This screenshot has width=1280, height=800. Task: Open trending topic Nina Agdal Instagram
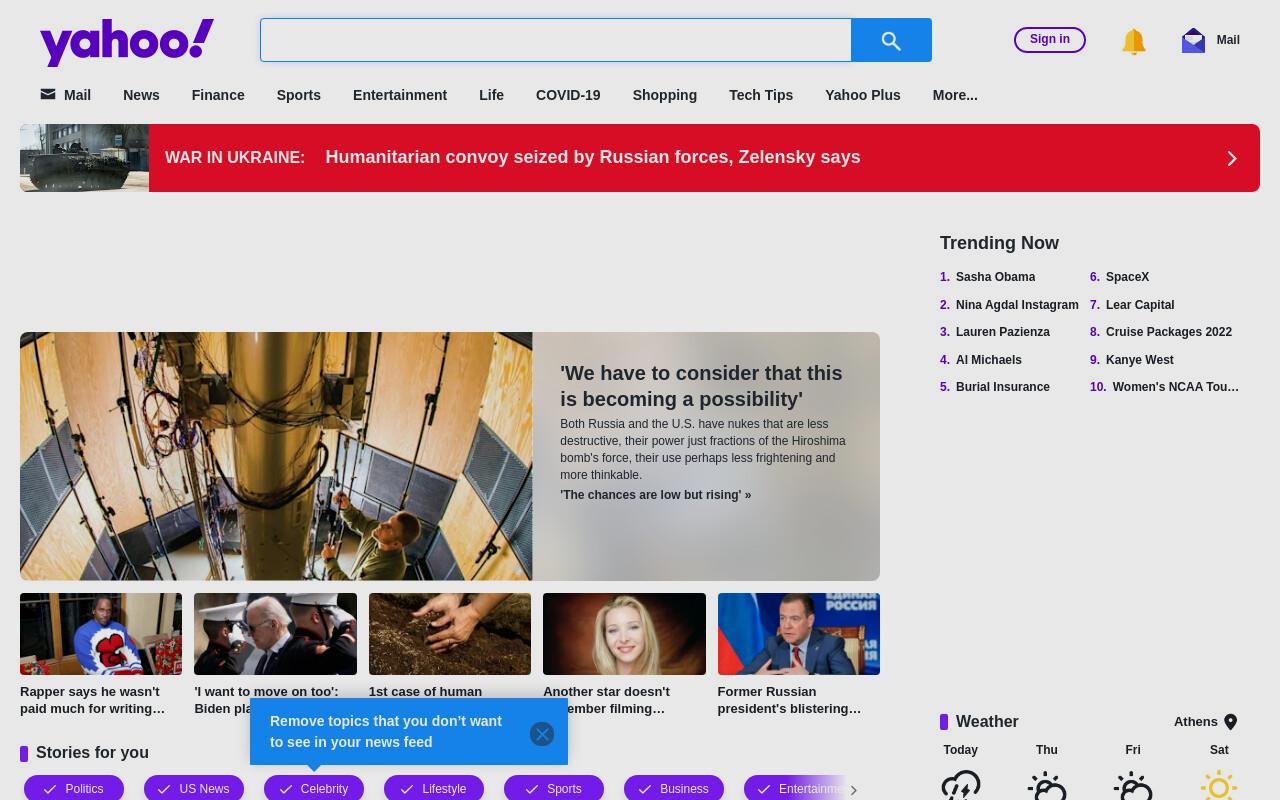pos(1017,305)
